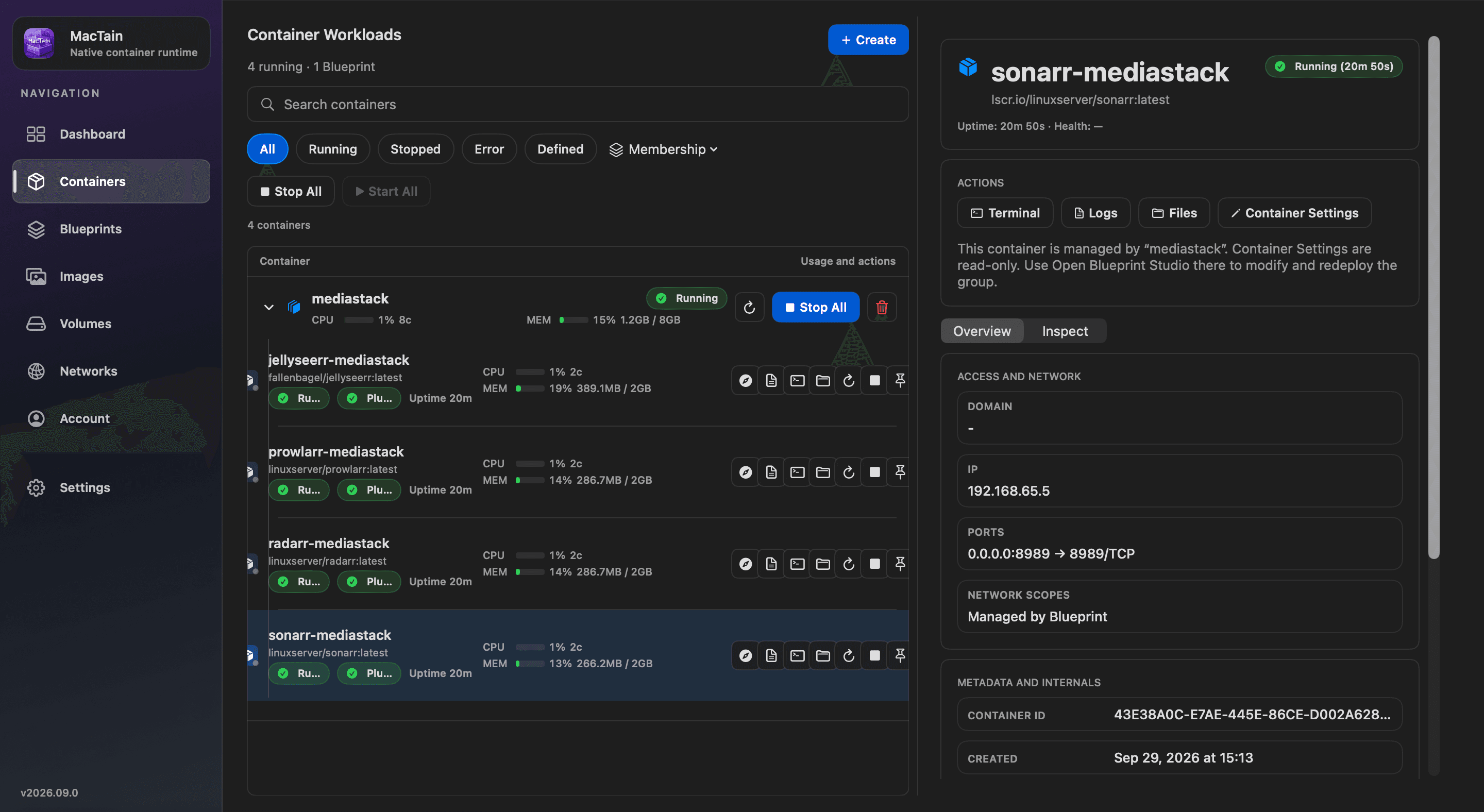Click the gray Stop All toolbar button
This screenshot has height=812, width=1484.
click(291, 191)
